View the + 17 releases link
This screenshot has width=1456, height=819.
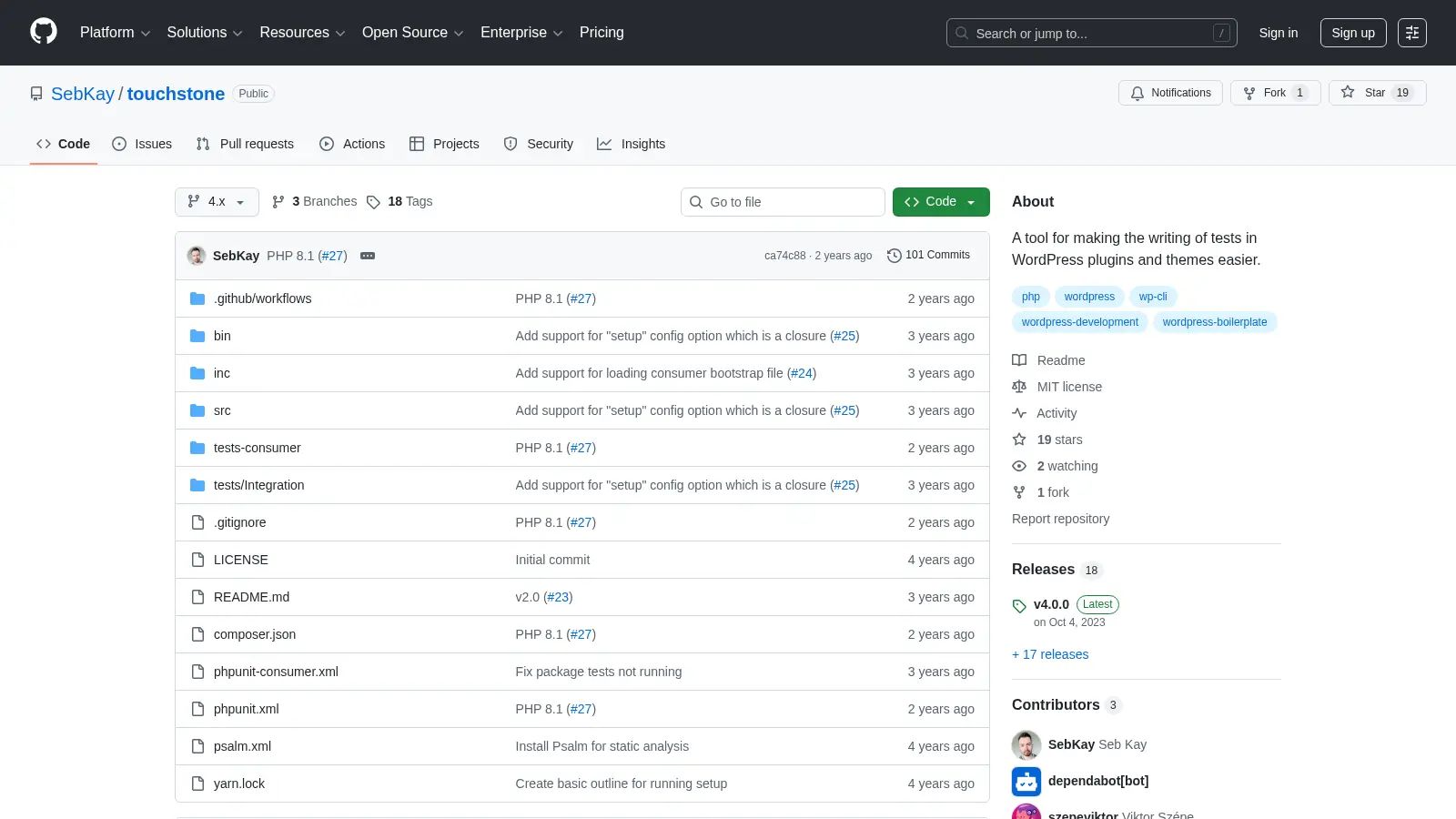click(1050, 654)
